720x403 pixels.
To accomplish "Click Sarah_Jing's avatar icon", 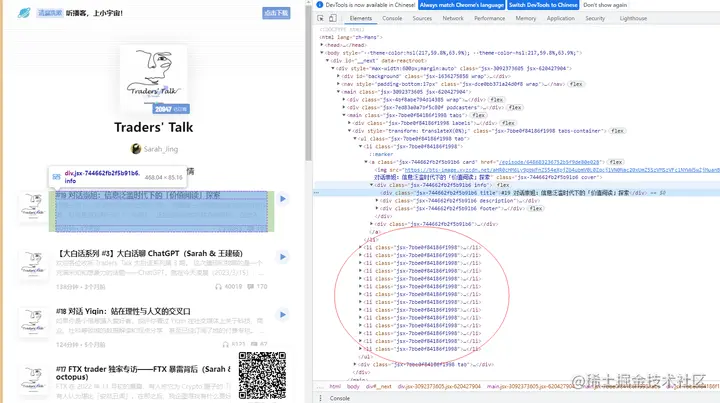I will (x=136, y=149).
